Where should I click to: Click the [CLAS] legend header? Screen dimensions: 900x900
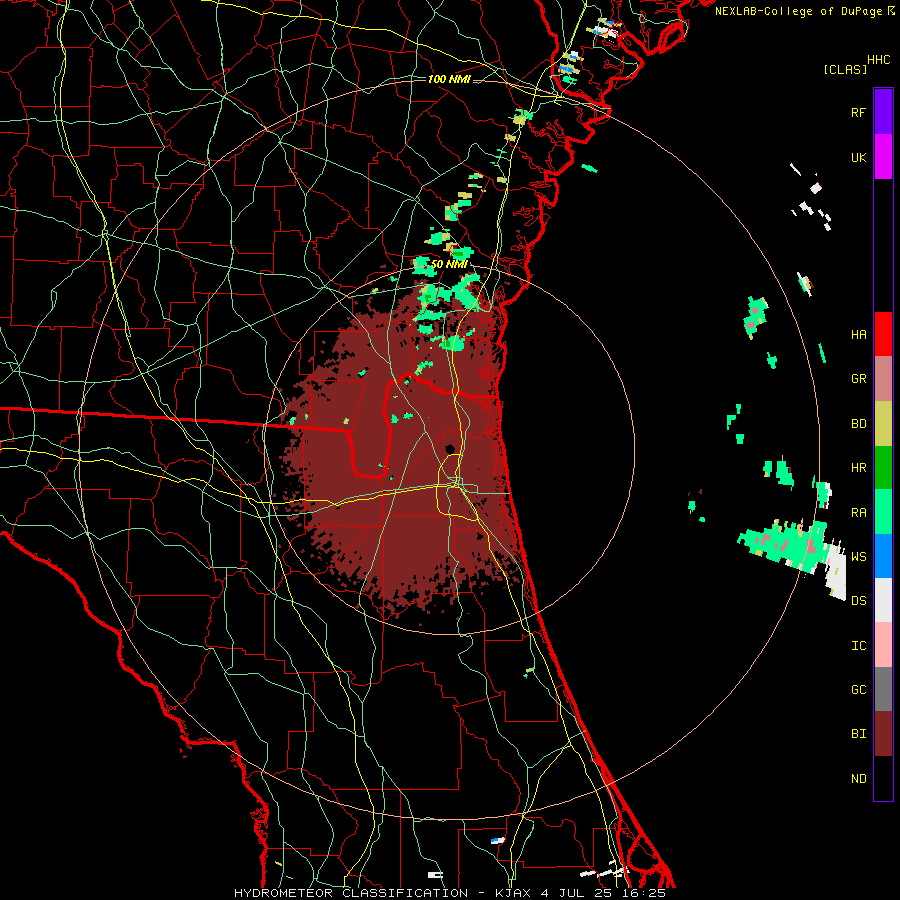coord(845,70)
